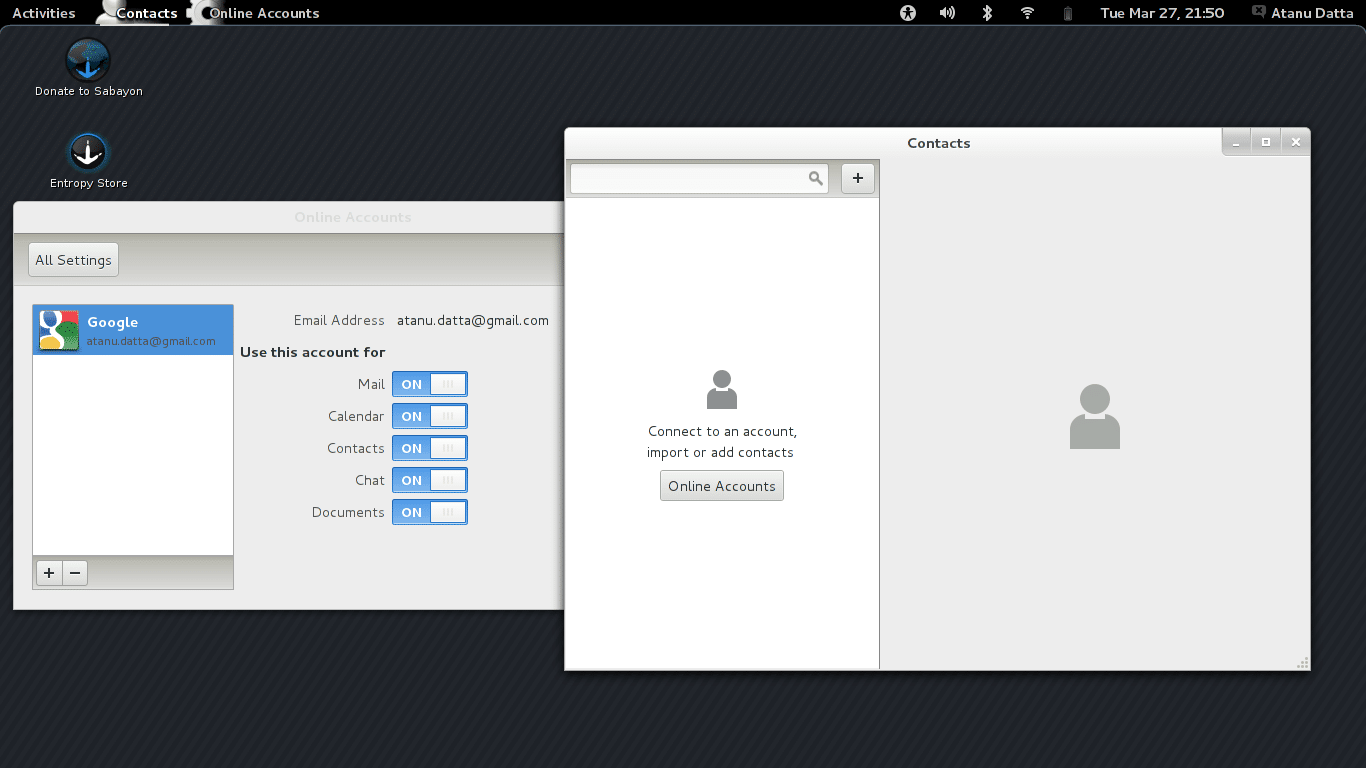
Task: Add a new contact with plus button
Action: pos(857,178)
